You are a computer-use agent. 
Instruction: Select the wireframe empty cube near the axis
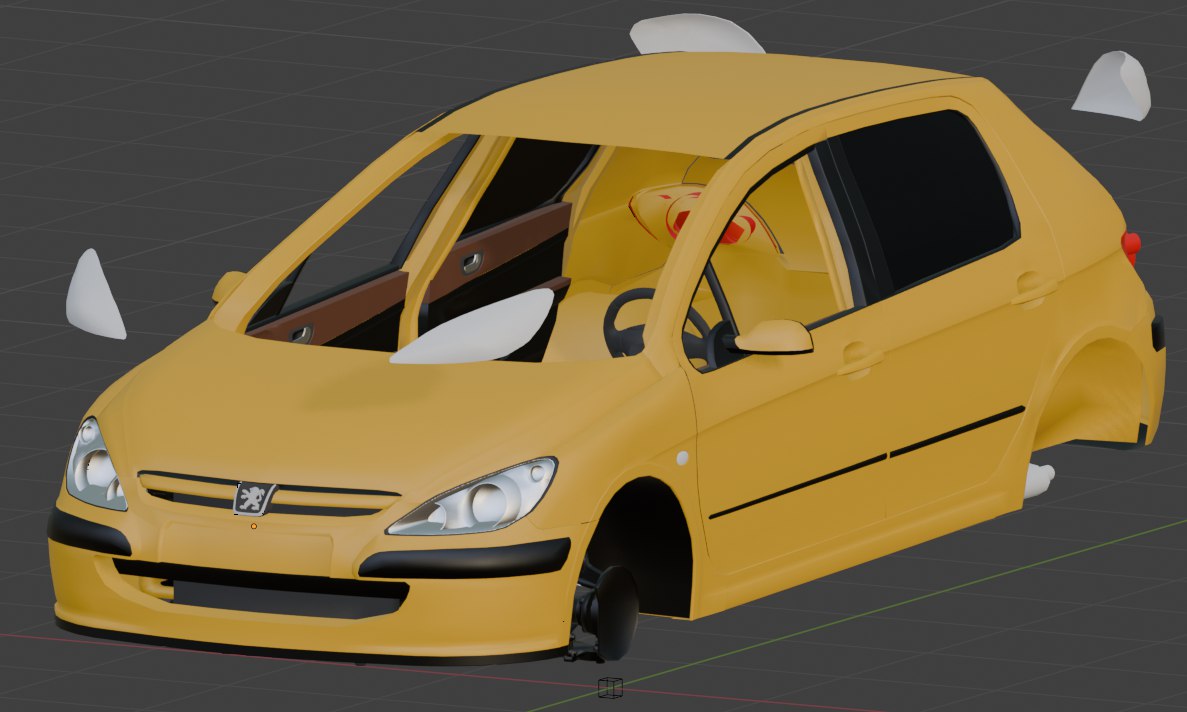pyautogui.click(x=610, y=687)
